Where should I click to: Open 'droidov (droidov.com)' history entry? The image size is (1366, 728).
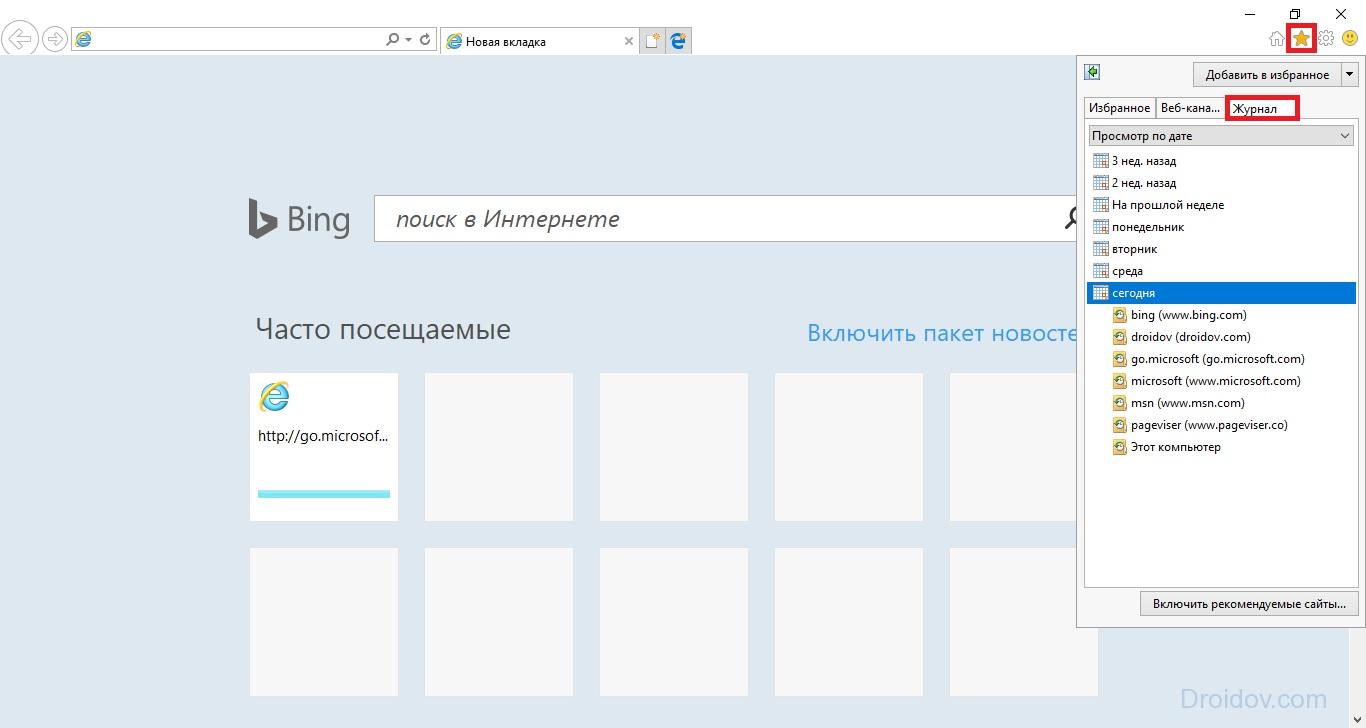pyautogui.click(x=1190, y=337)
